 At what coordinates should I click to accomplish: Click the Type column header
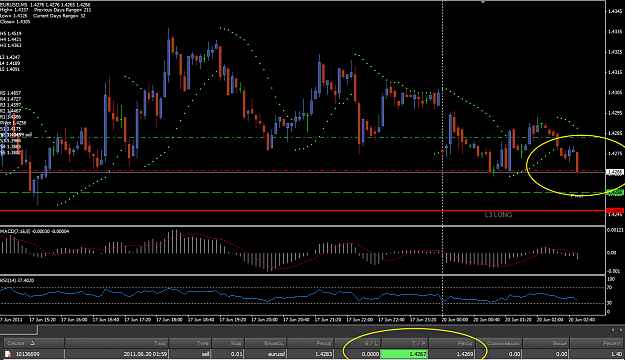point(191,343)
